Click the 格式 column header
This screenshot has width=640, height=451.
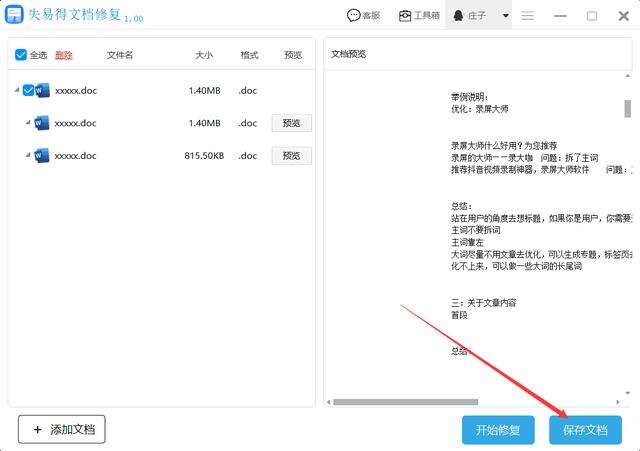tap(249, 55)
